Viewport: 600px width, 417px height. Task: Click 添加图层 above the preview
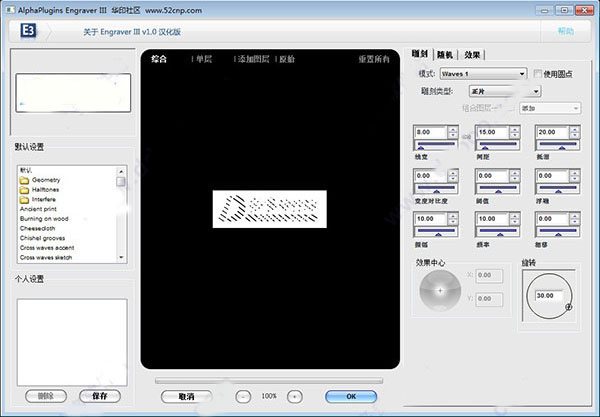pos(253,59)
